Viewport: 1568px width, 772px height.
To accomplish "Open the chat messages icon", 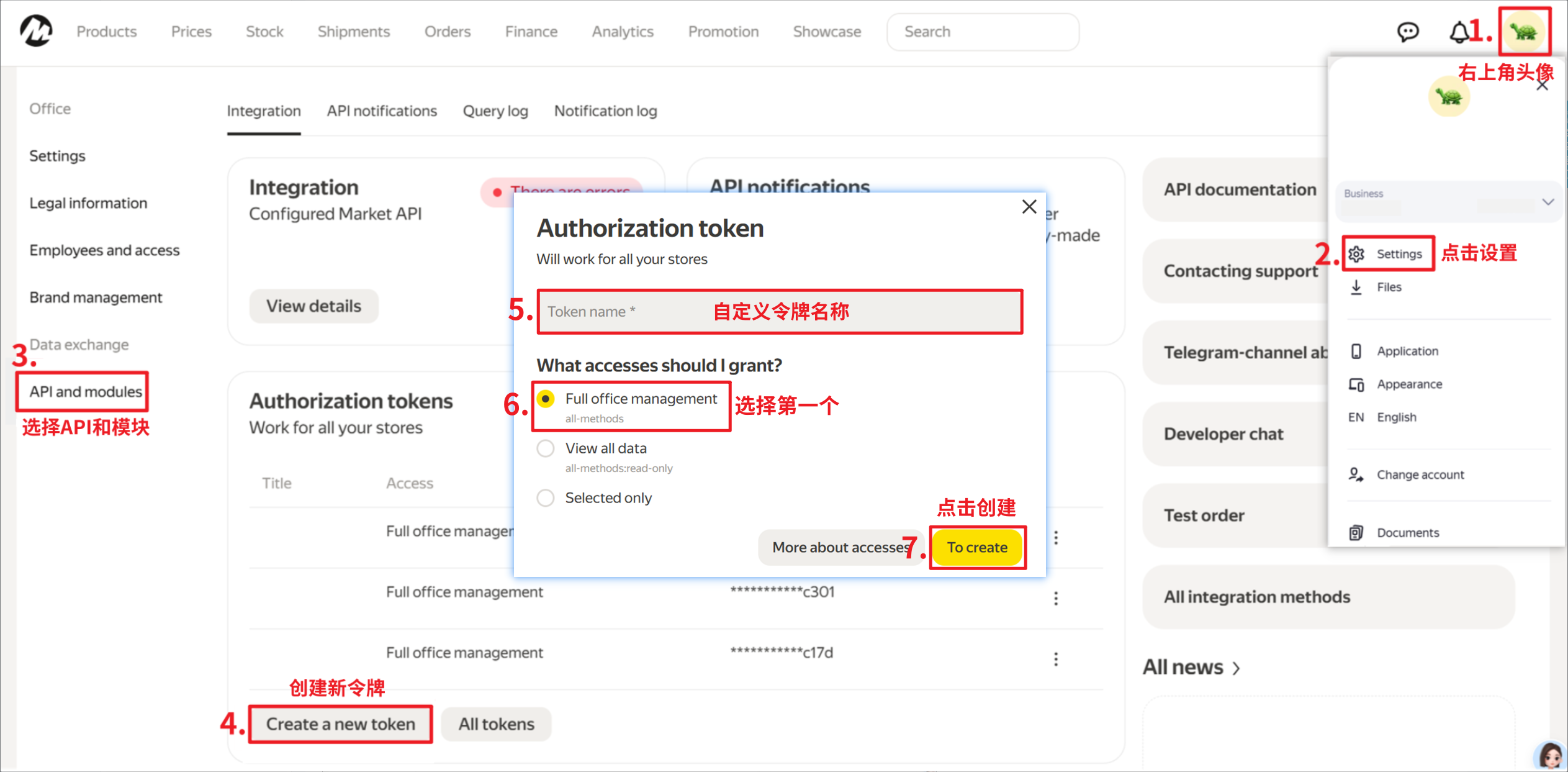I will [1407, 31].
